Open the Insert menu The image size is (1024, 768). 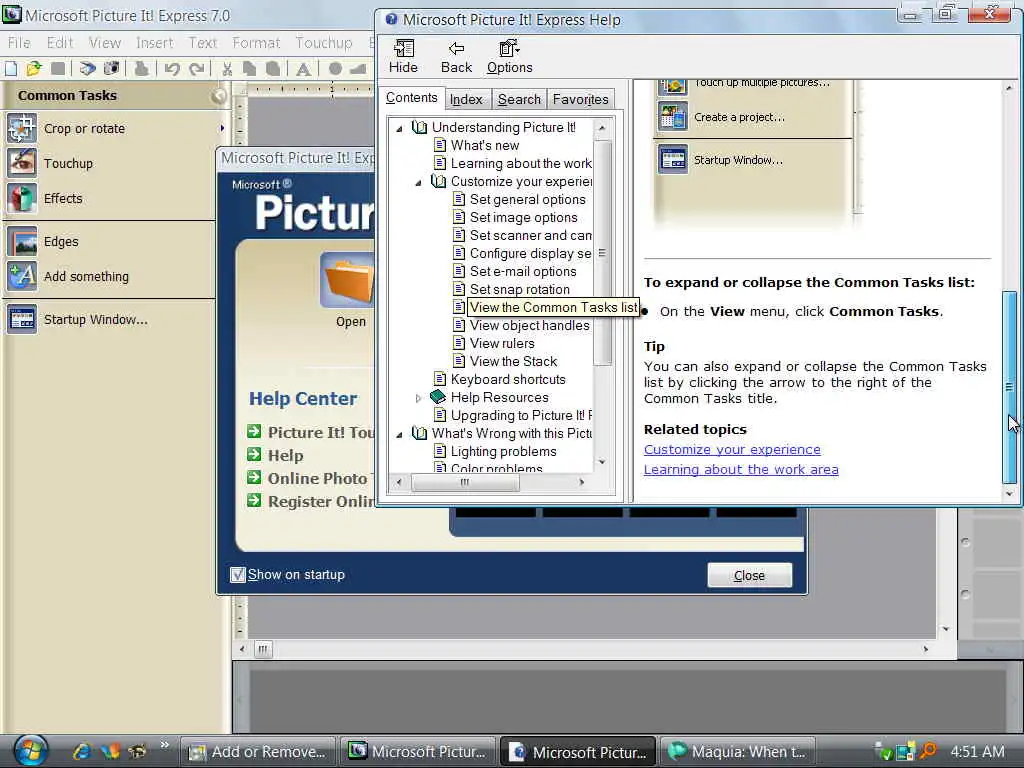tap(154, 42)
